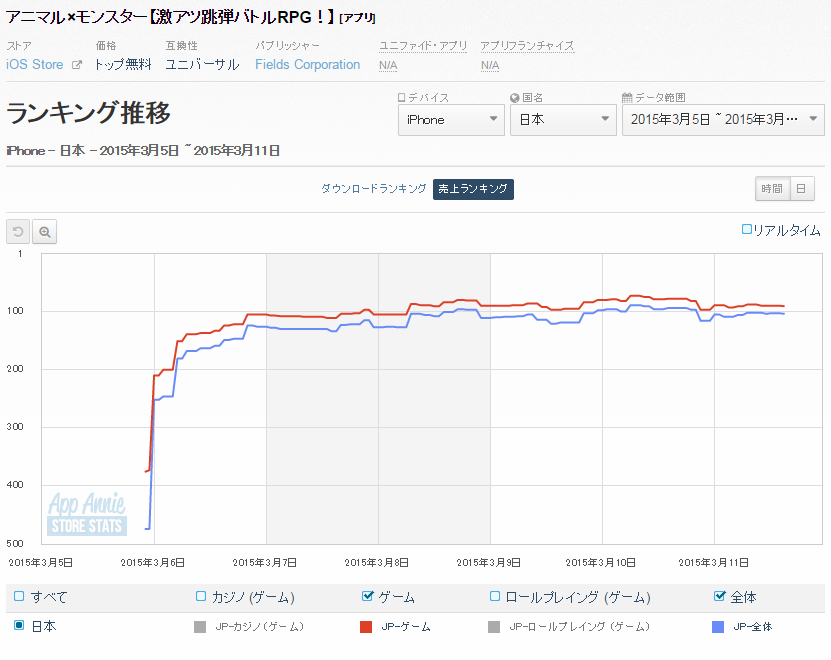Check the すべて checkbox
Viewport: 831px width, 660px height.
tap(19, 597)
